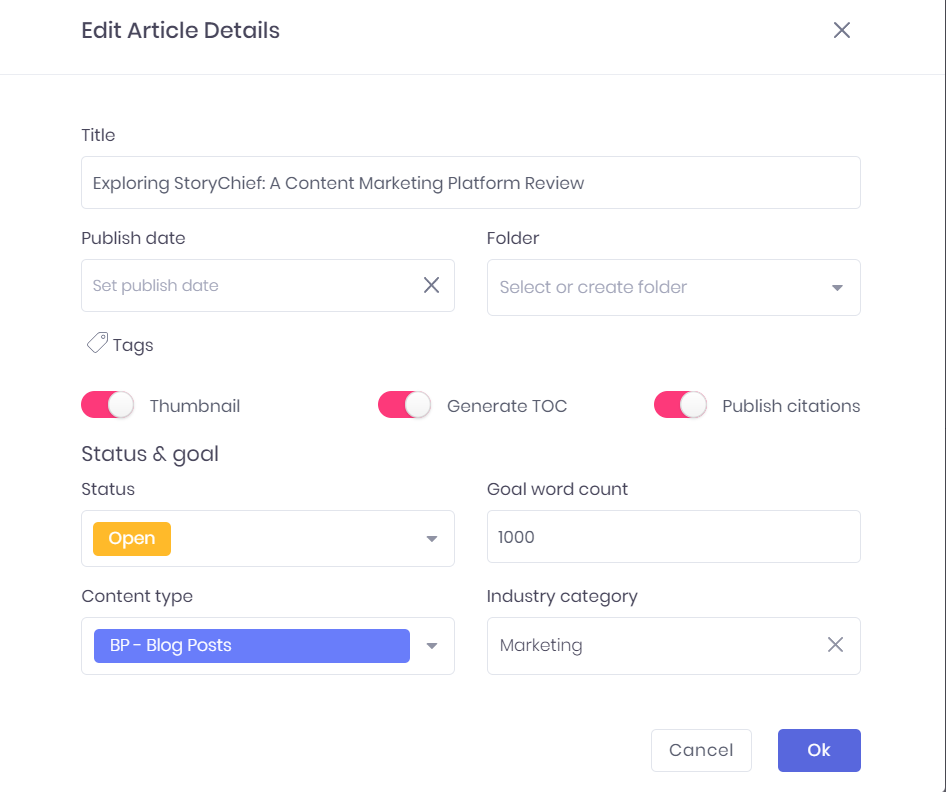The height and width of the screenshot is (792, 946).
Task: Select the orange Open status badge
Action: (132, 538)
